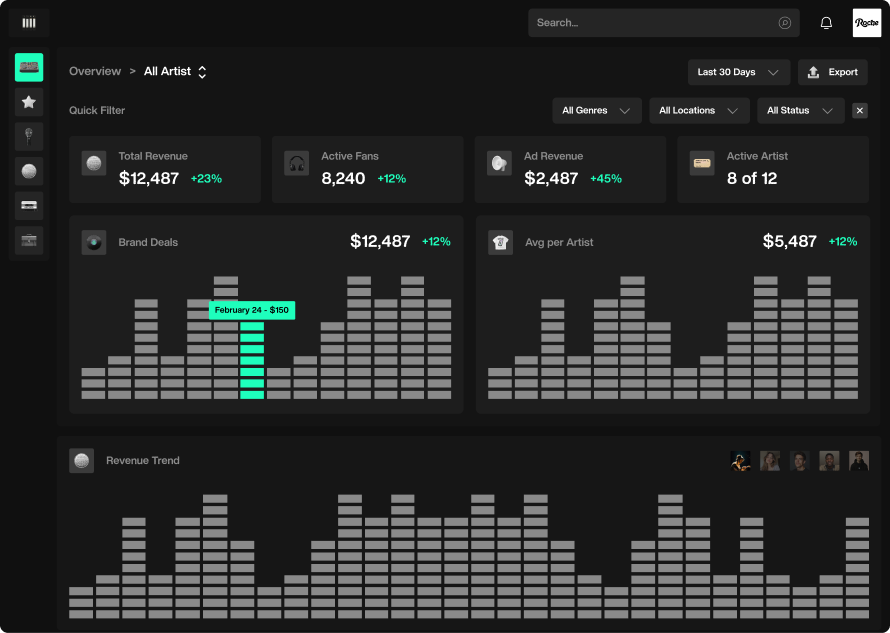Image resolution: width=890 pixels, height=633 pixels.
Task: Select the third artist avatar thumbnail
Action: (x=799, y=461)
